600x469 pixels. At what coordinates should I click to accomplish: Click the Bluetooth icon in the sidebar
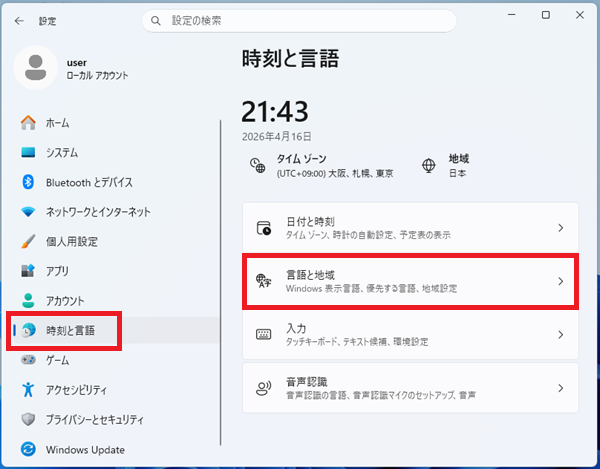(28, 182)
